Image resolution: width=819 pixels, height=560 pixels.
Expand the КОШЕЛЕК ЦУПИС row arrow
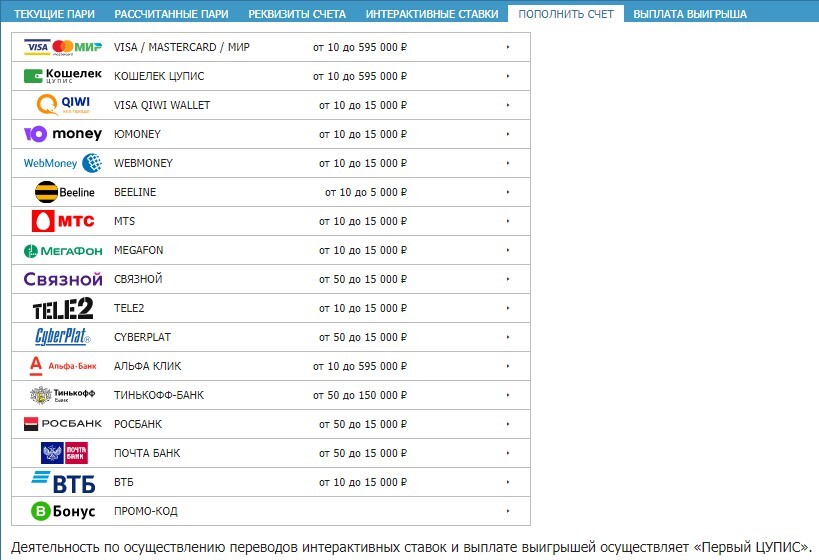(508, 76)
